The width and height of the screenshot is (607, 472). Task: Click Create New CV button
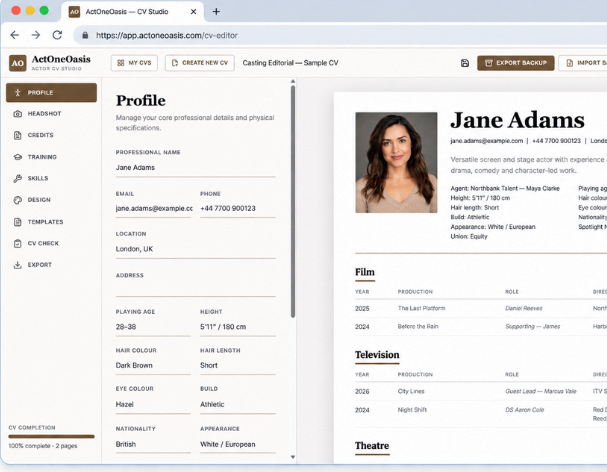200,63
